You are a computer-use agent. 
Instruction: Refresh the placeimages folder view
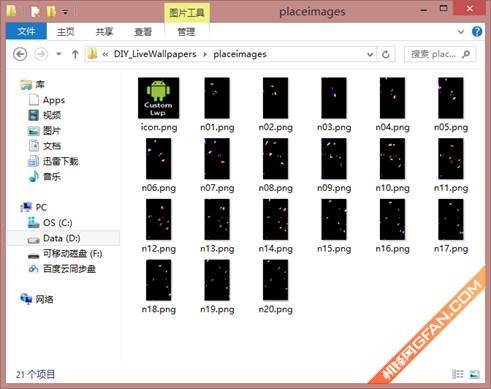point(386,54)
